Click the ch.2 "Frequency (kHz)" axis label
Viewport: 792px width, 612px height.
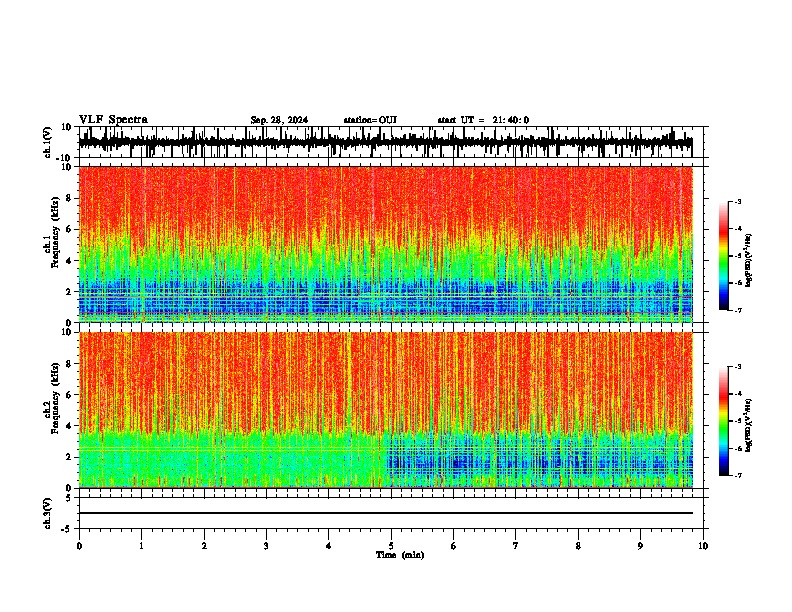coord(53,398)
